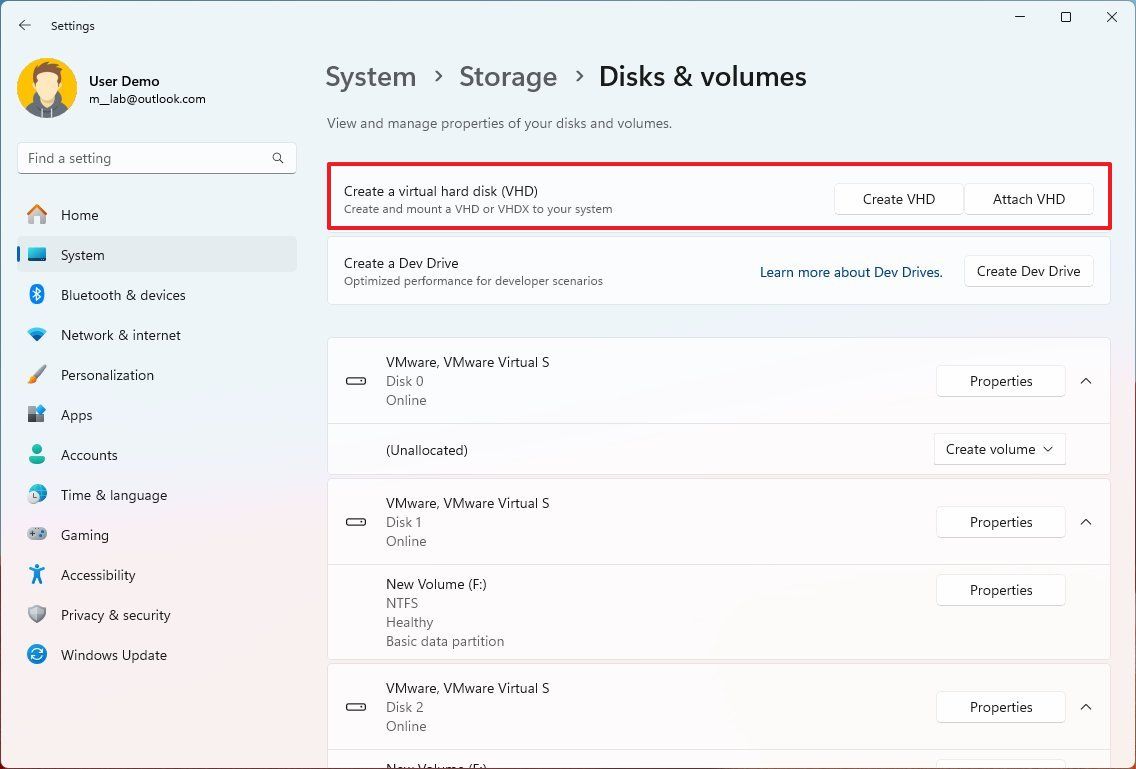
Task: Navigate to Storage via breadcrumb
Action: tap(508, 76)
